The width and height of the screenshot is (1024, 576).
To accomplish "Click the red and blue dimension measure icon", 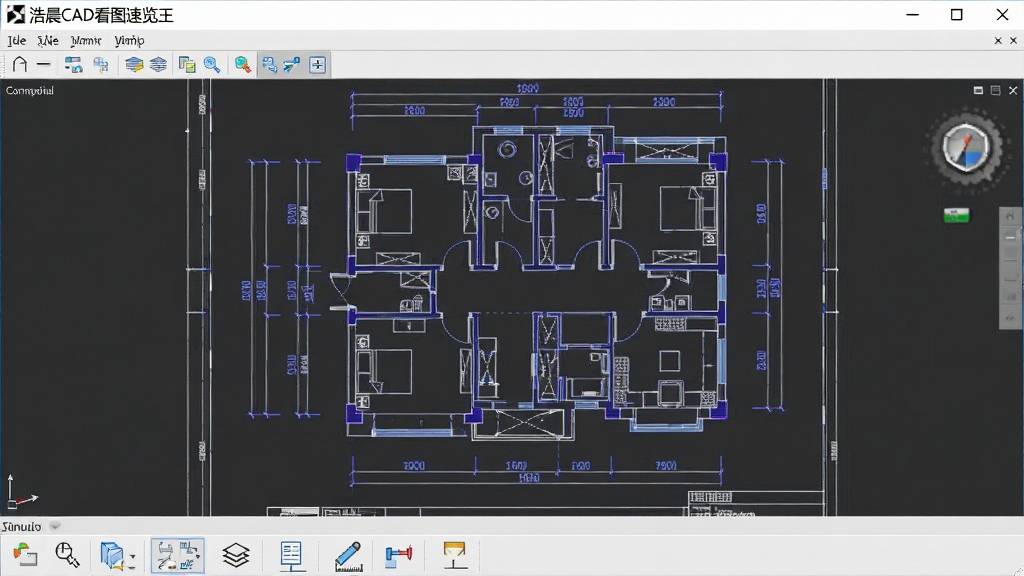I will [398, 556].
